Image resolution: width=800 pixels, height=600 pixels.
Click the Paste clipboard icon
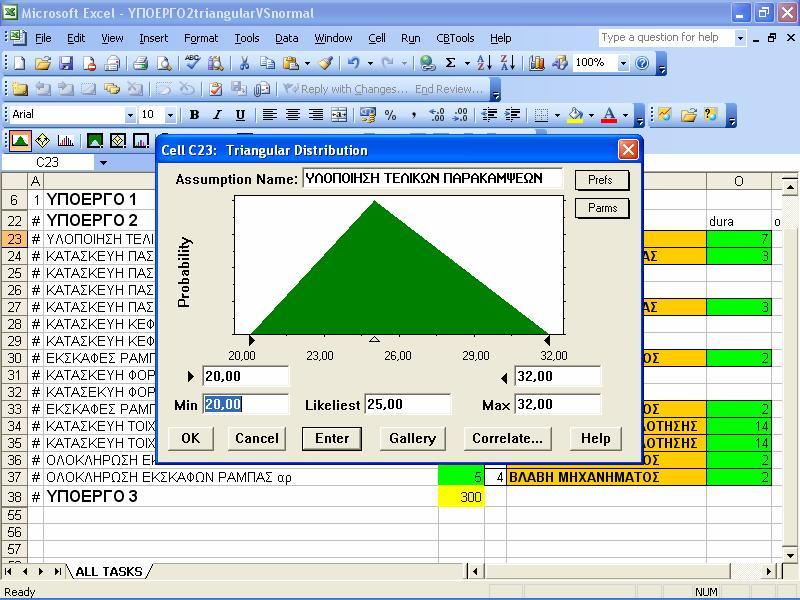[290, 63]
